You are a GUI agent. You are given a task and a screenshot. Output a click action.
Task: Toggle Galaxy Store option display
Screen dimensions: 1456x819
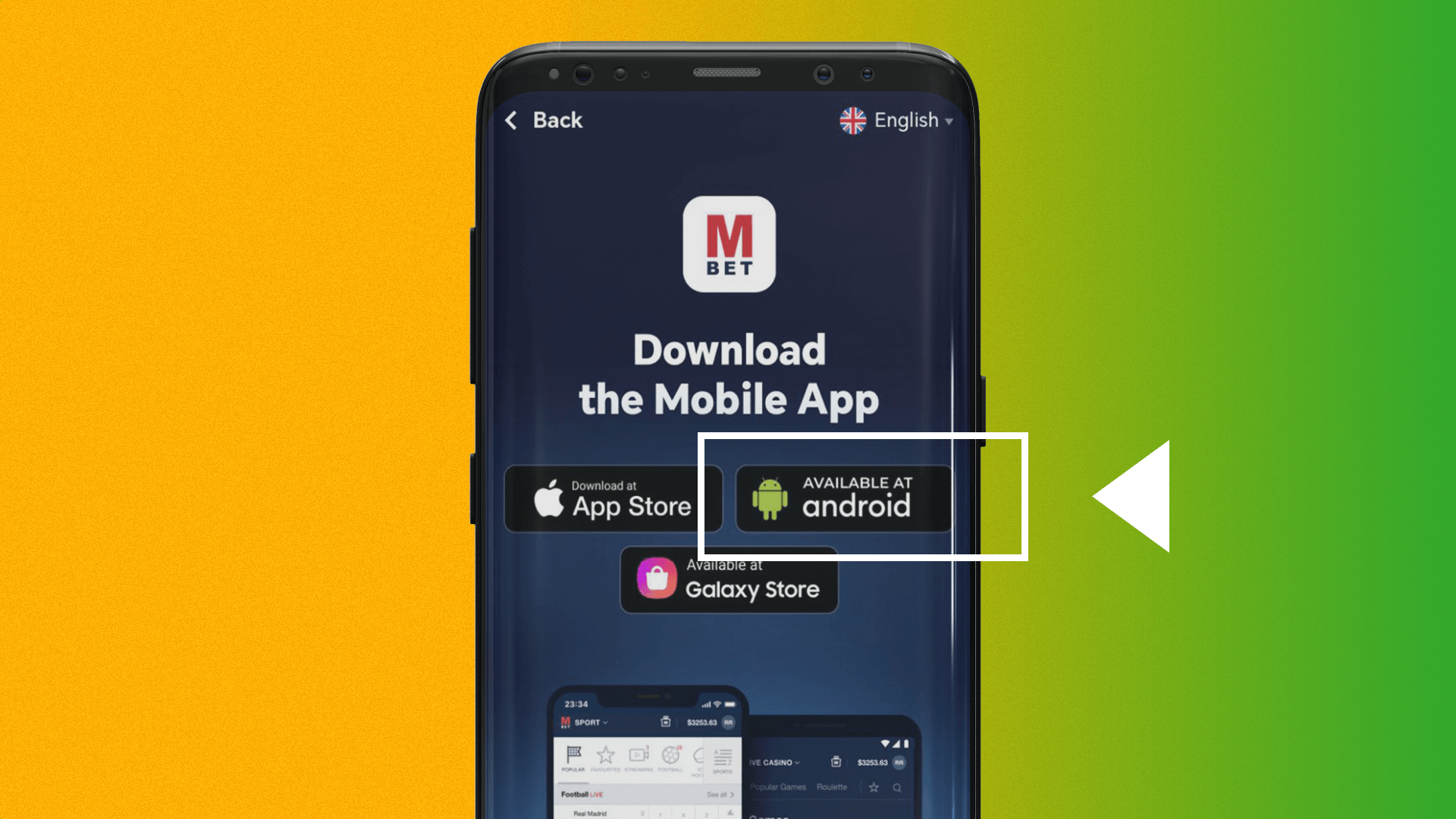pyautogui.click(x=729, y=582)
